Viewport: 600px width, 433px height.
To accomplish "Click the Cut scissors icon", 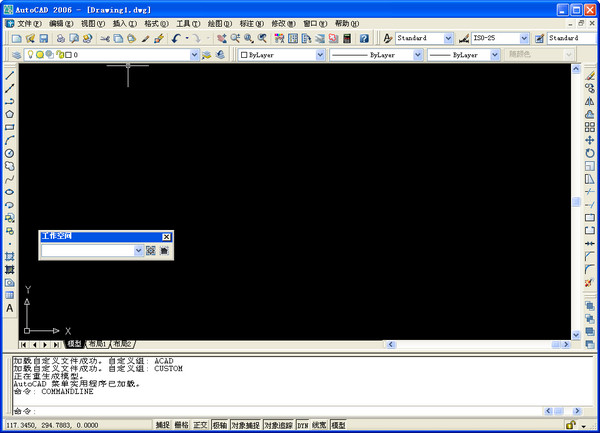I will [104, 38].
